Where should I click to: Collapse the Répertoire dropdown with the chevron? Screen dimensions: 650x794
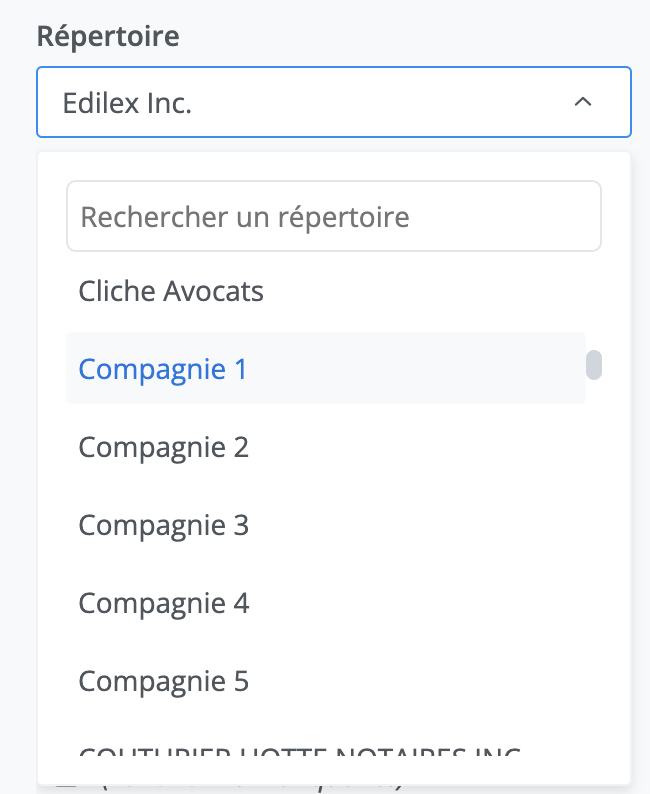click(584, 102)
